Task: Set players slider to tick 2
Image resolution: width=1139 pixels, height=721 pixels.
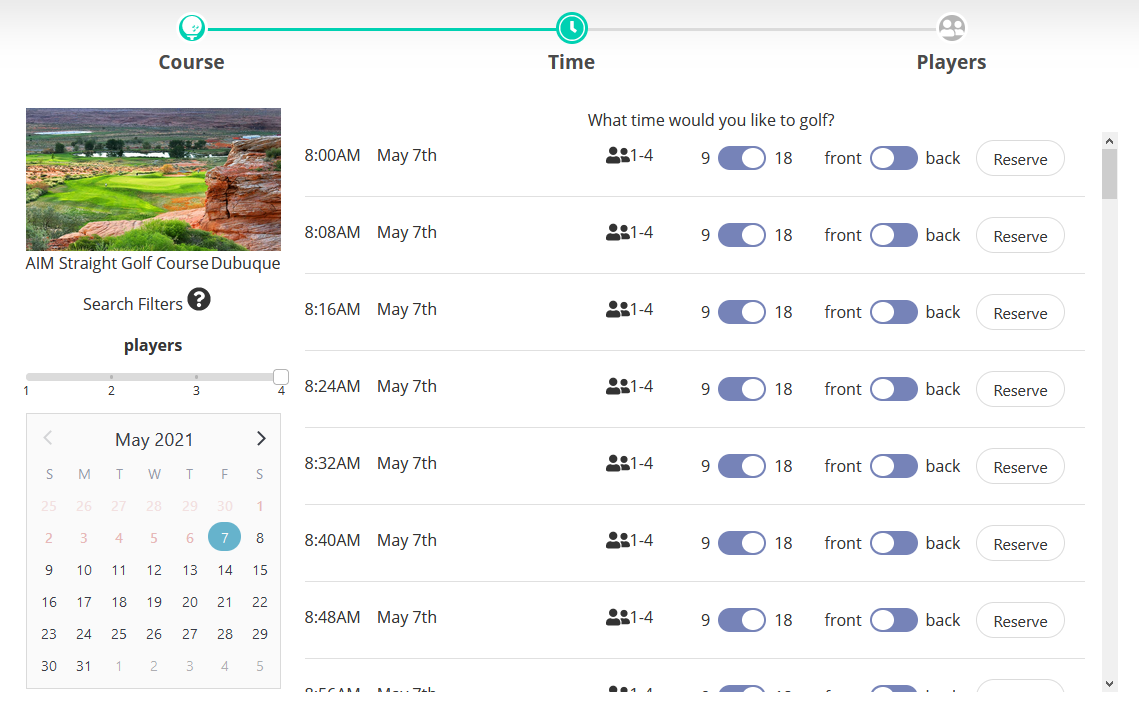Action: pos(111,377)
